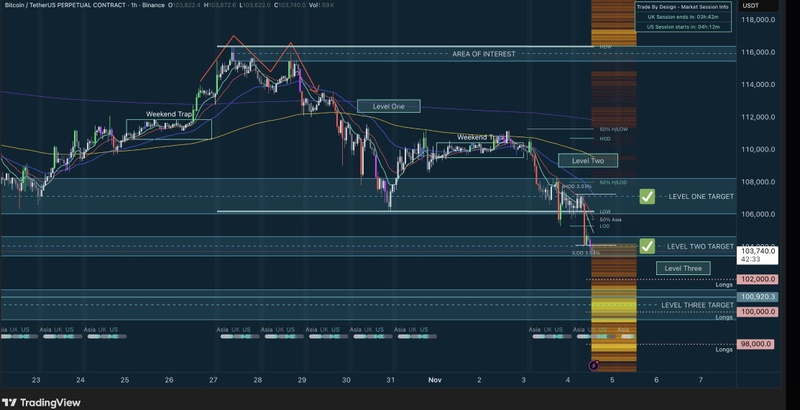Screen dimensions: 800x410
Task: Select the Level One label box
Action: pyautogui.click(x=389, y=106)
